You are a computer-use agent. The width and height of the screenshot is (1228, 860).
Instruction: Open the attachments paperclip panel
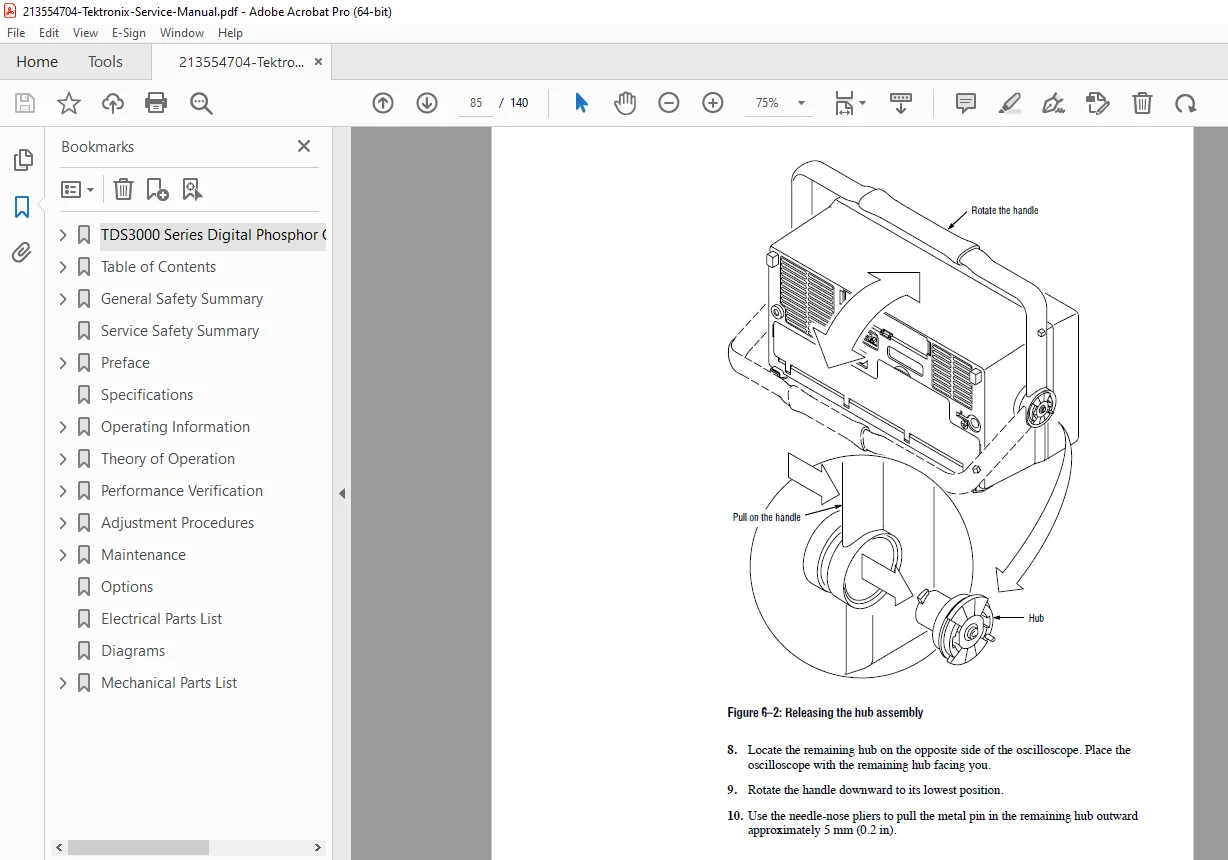point(22,253)
